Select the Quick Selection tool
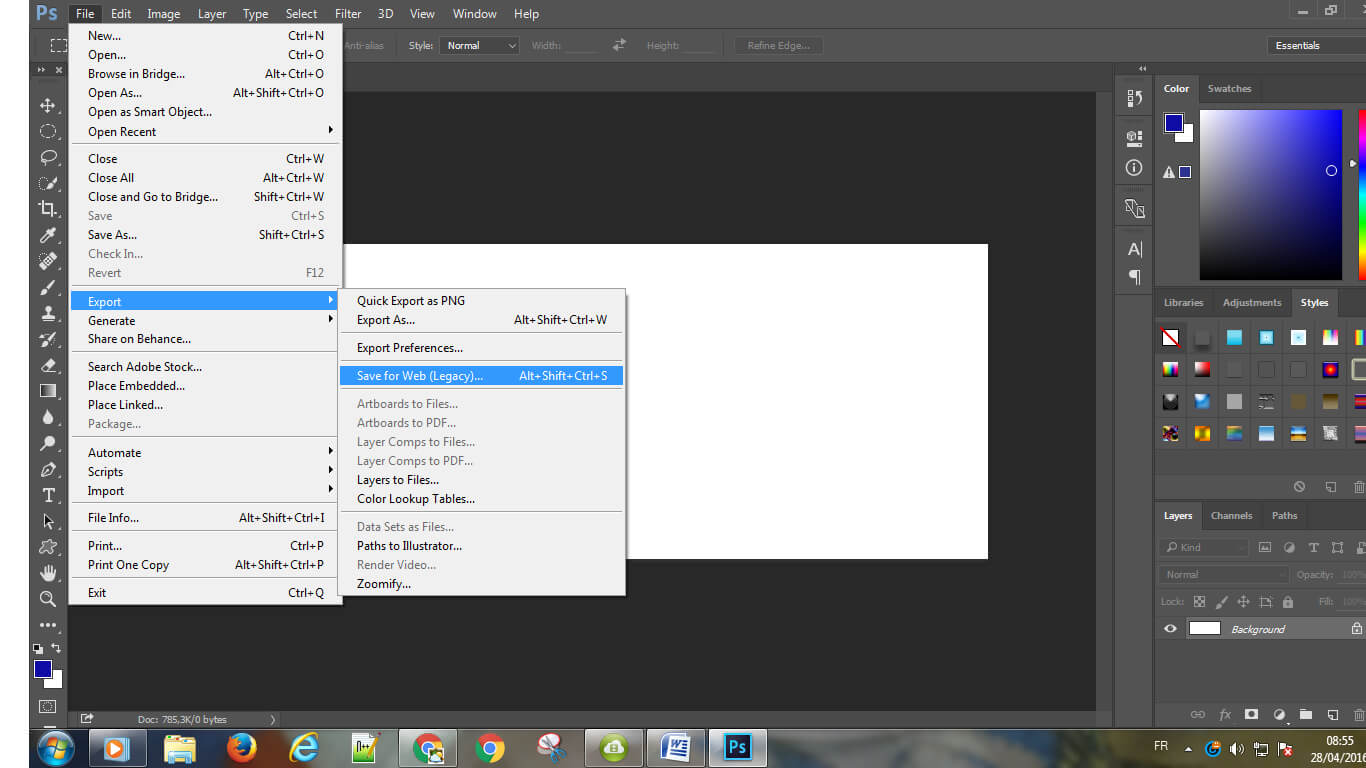 pyautogui.click(x=47, y=183)
